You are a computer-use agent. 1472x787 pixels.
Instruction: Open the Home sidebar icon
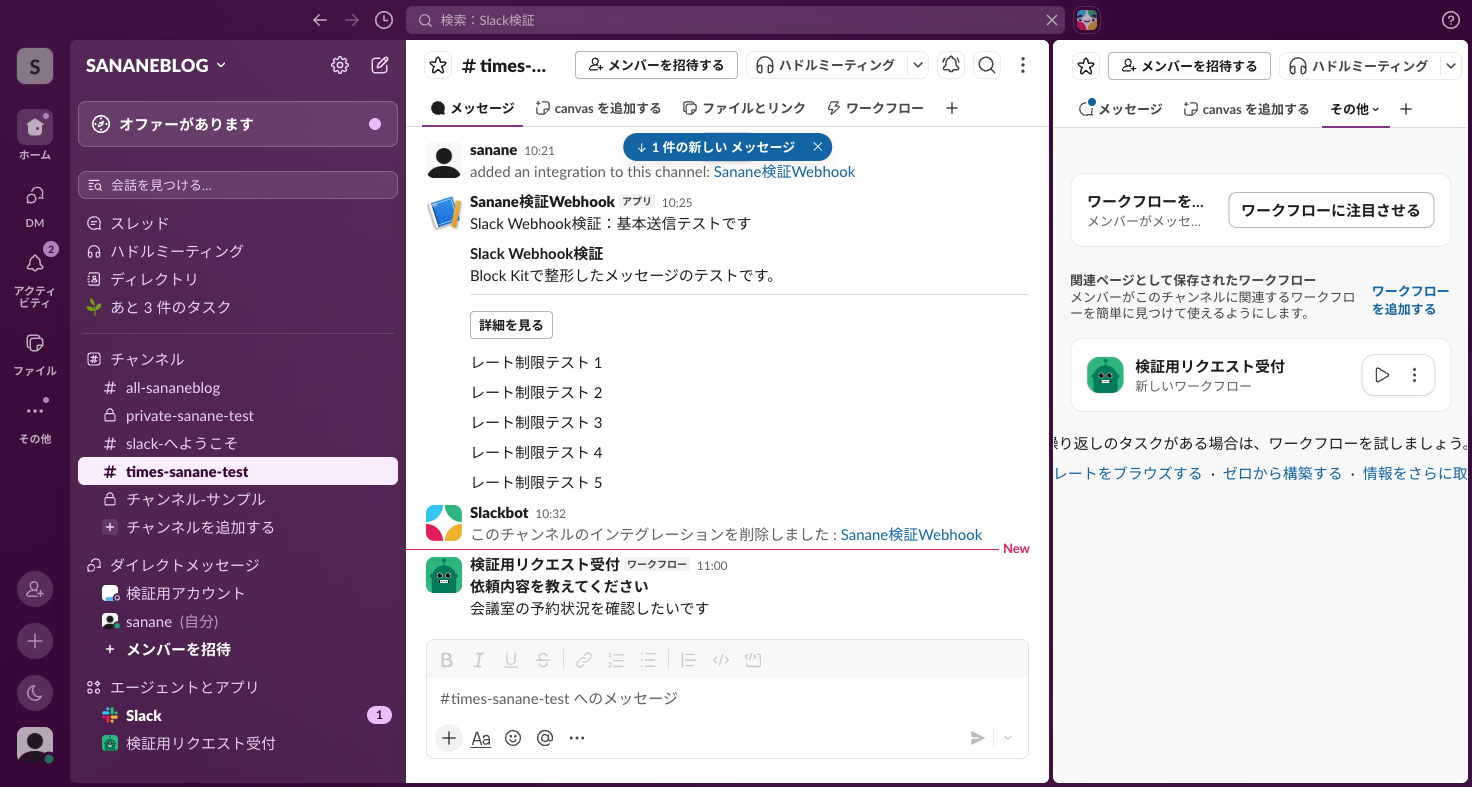click(35, 126)
